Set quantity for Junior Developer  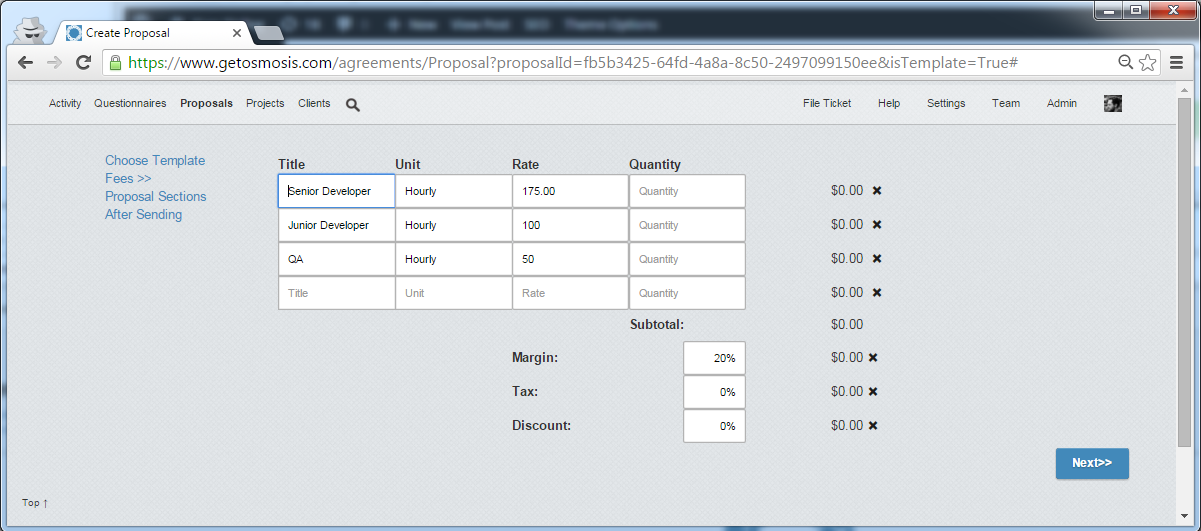[x=687, y=225]
